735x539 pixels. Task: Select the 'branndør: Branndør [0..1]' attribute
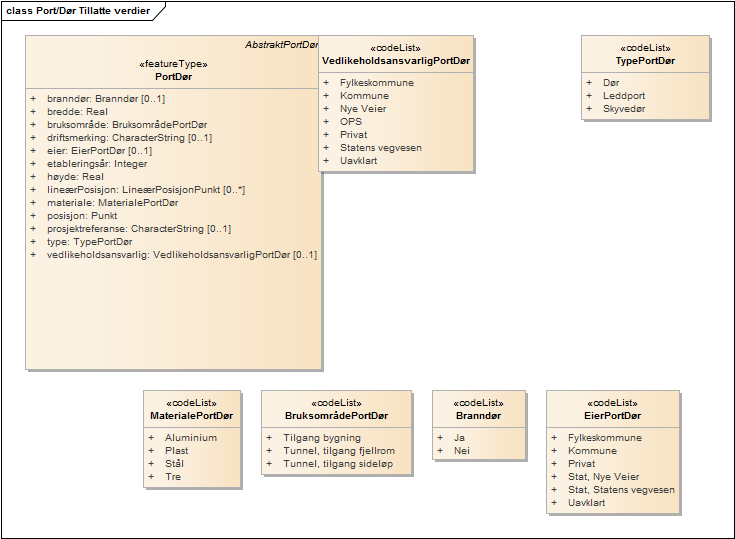(x=106, y=99)
